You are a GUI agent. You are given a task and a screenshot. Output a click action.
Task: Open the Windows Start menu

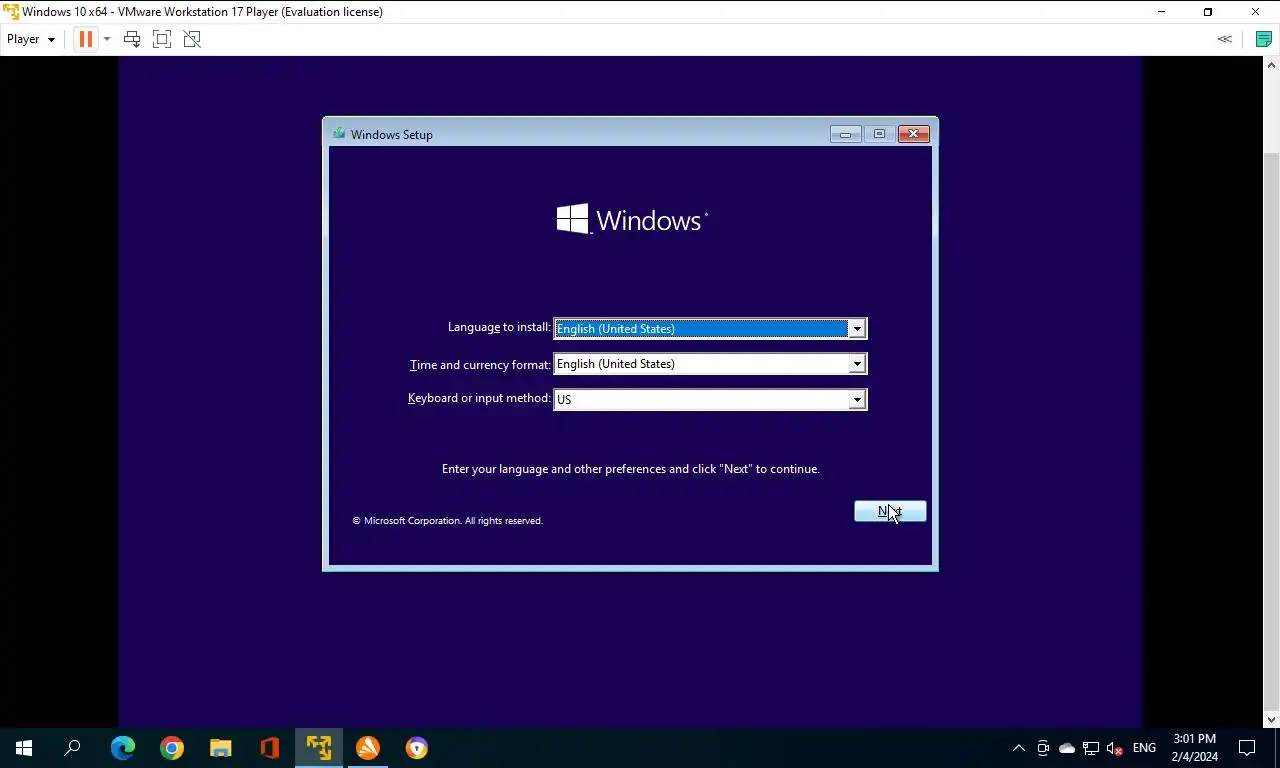[x=24, y=748]
